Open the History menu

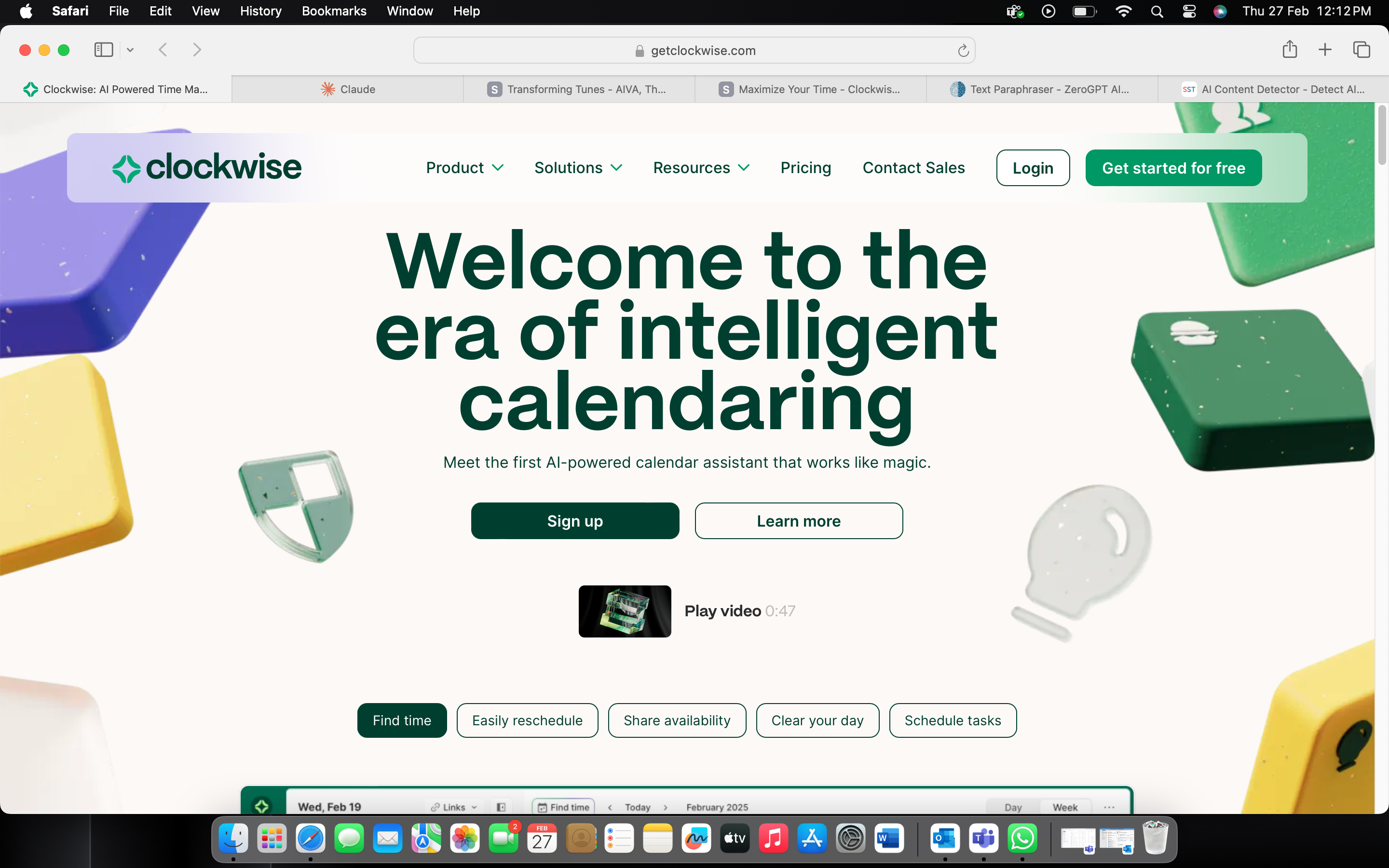click(x=260, y=11)
